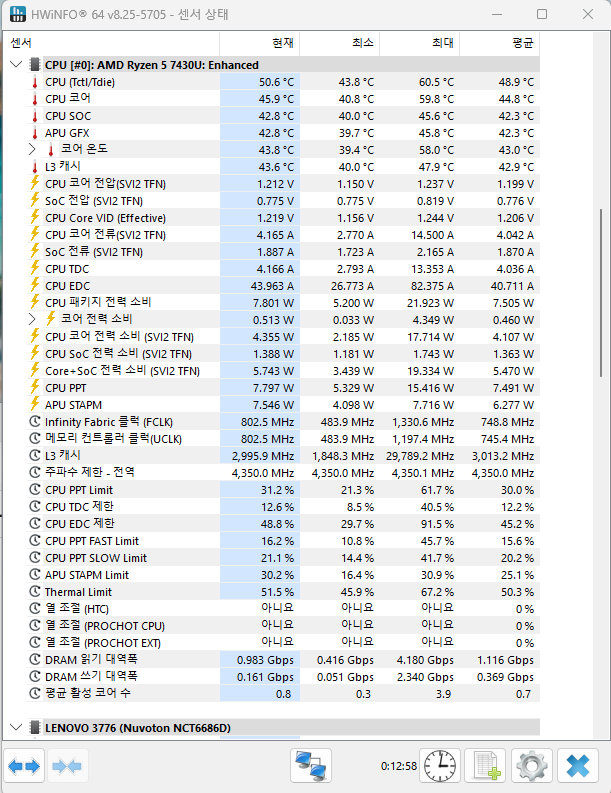Image resolution: width=611 pixels, height=793 pixels.
Task: Click the 82.375 A maximum value
Action: (432, 286)
